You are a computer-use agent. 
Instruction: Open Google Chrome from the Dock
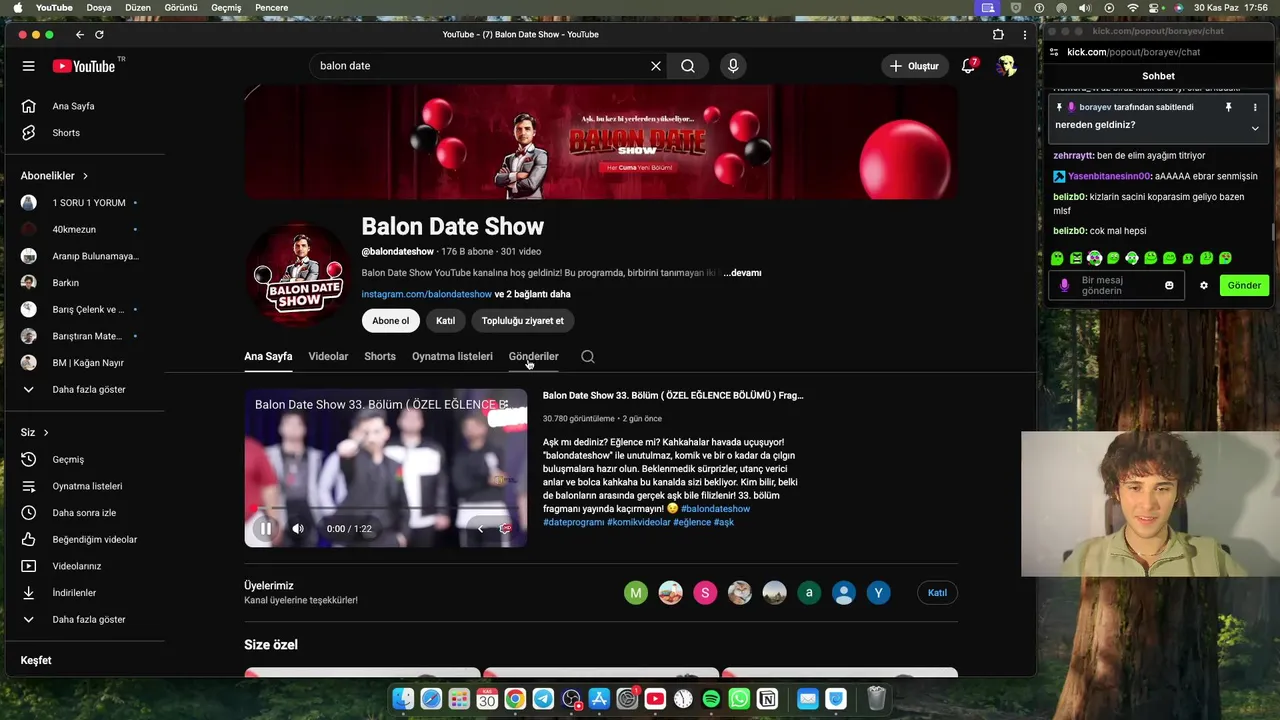point(515,699)
